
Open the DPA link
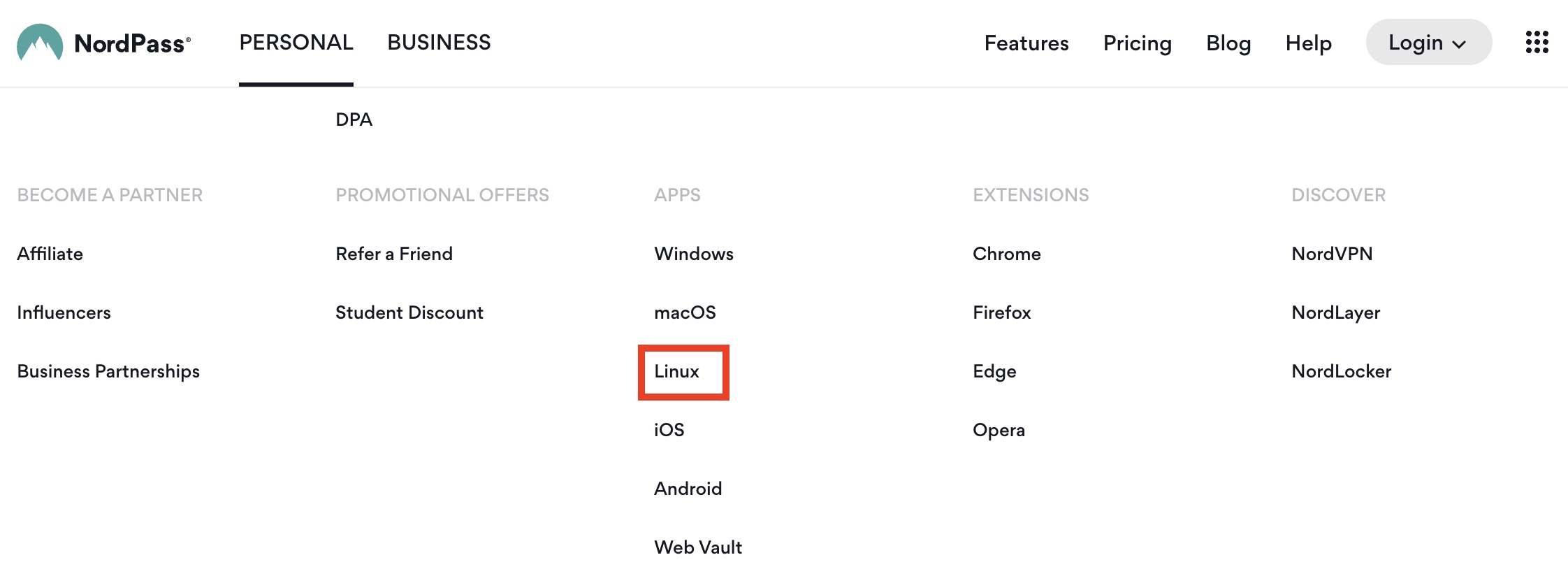click(354, 120)
